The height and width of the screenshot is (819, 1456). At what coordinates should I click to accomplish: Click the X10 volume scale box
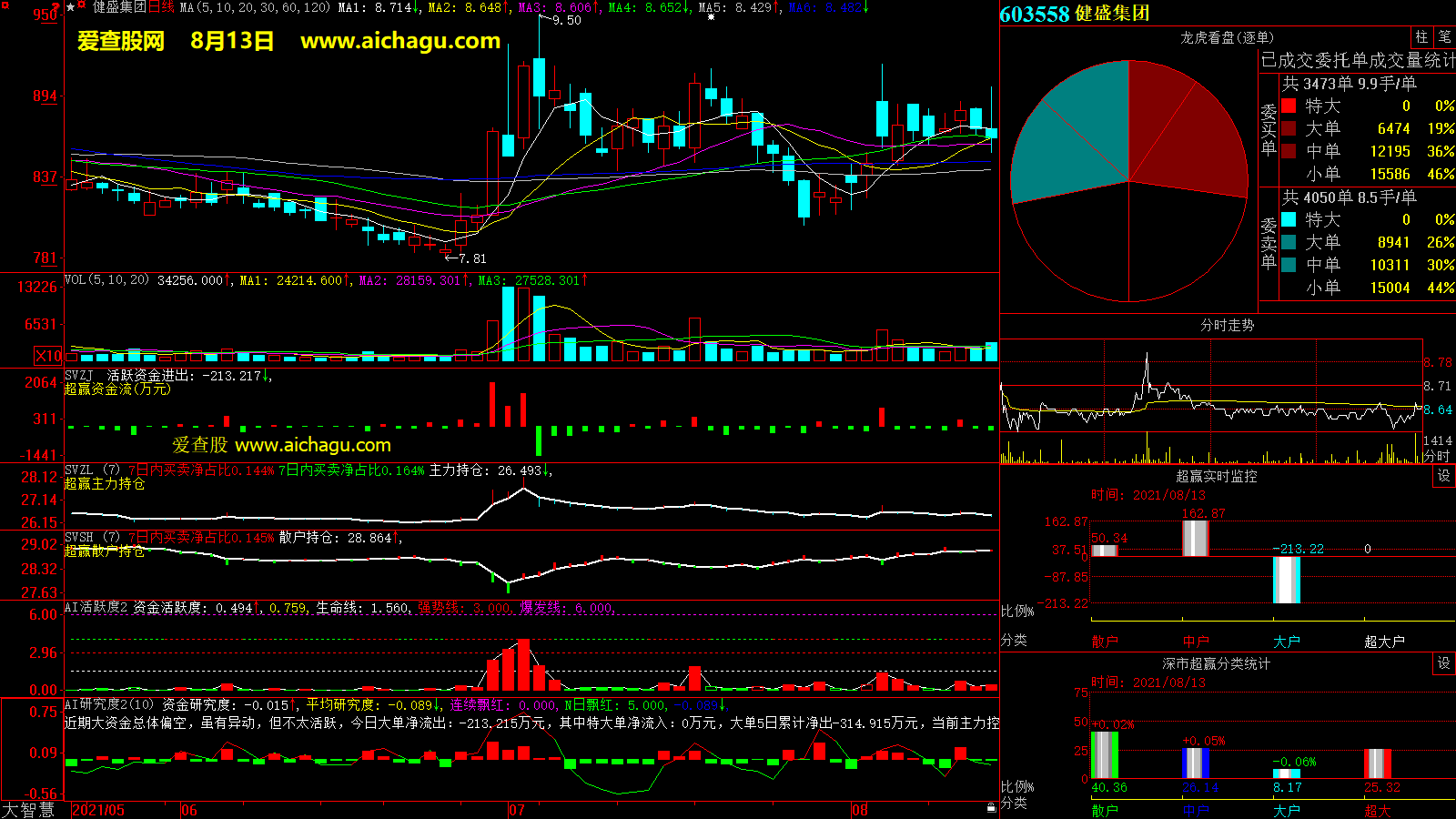point(48,356)
